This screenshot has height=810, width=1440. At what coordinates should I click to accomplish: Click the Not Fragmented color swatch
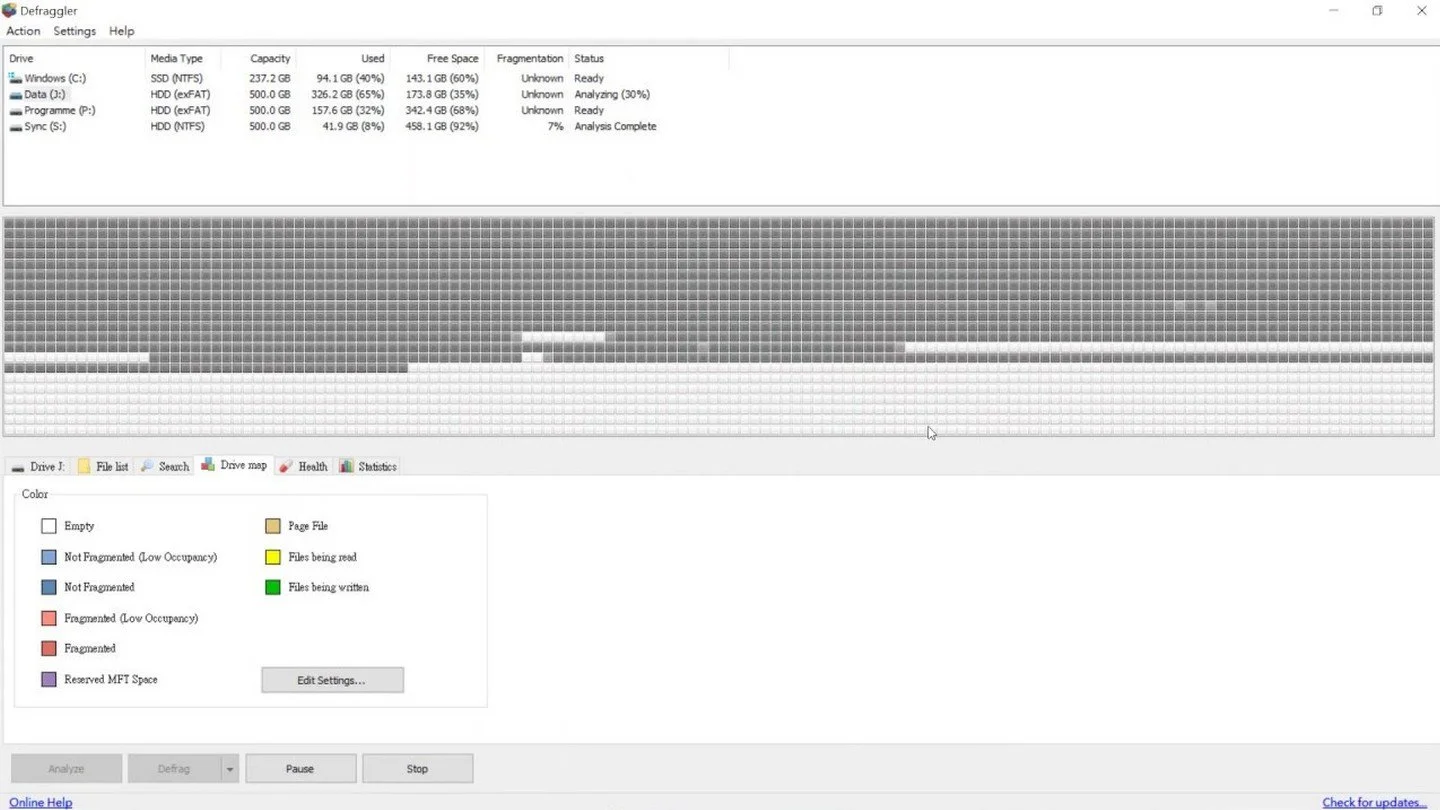pos(49,587)
